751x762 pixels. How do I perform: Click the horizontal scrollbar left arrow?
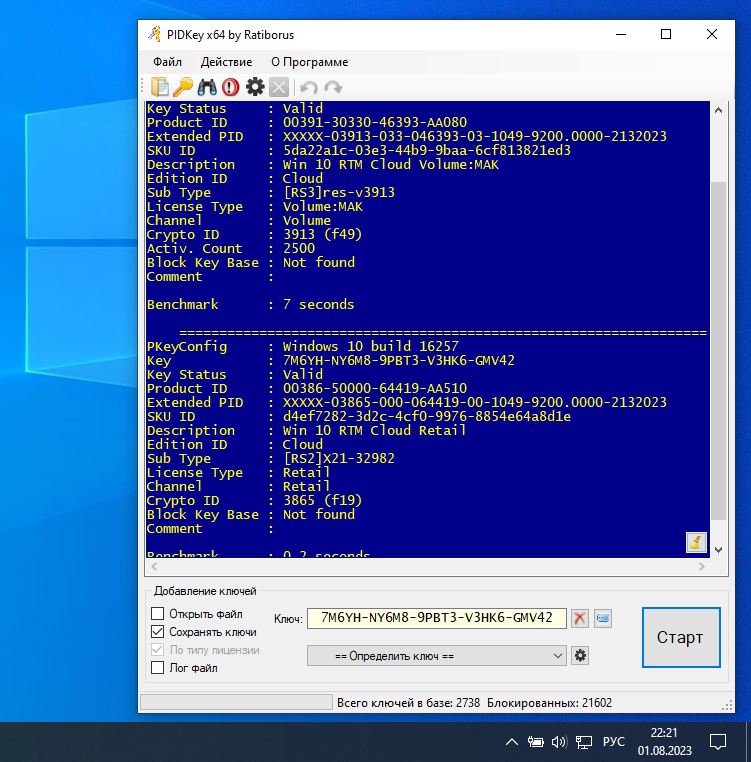pos(154,566)
